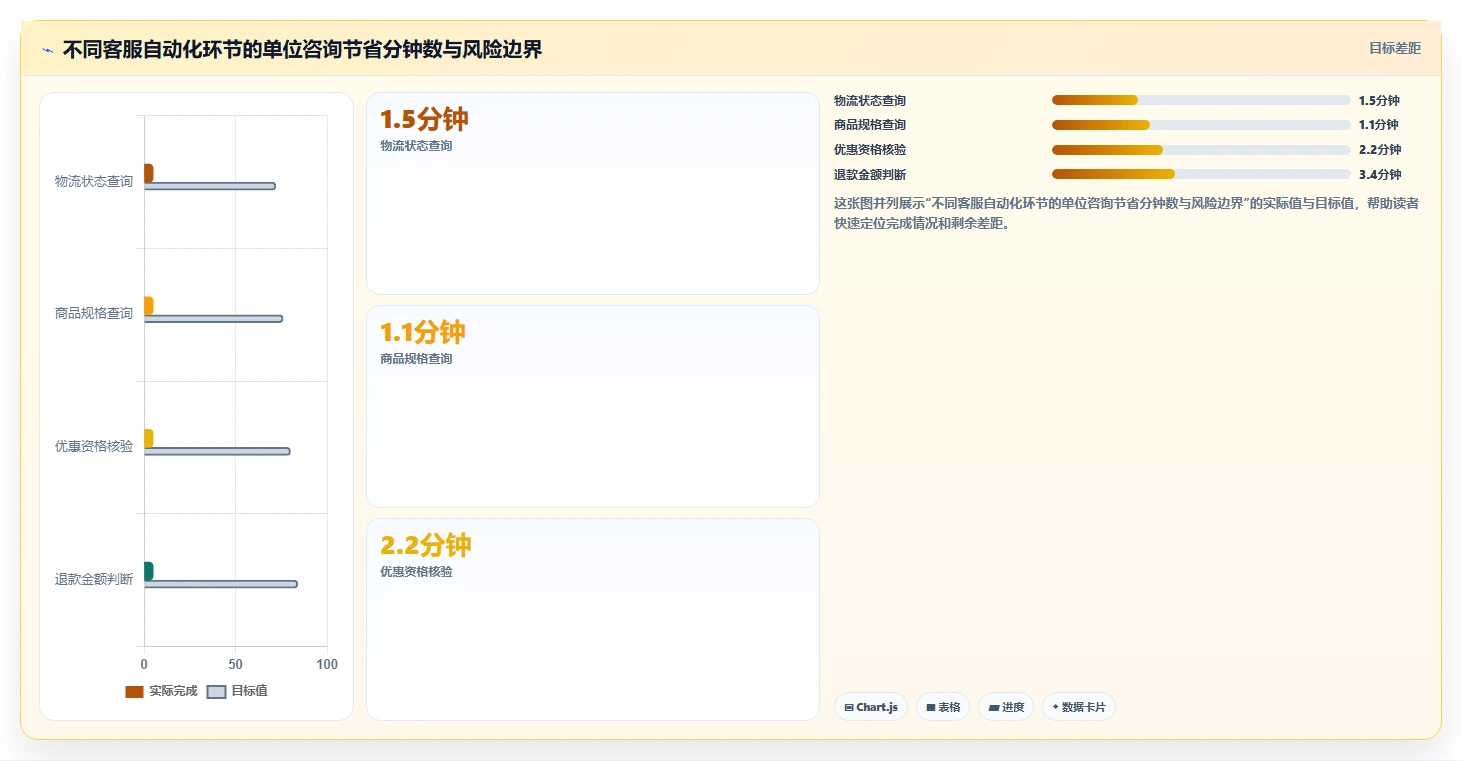Click the 3.4分钟 progress value
Viewport: 1462px width, 761px height.
pyautogui.click(x=1380, y=175)
